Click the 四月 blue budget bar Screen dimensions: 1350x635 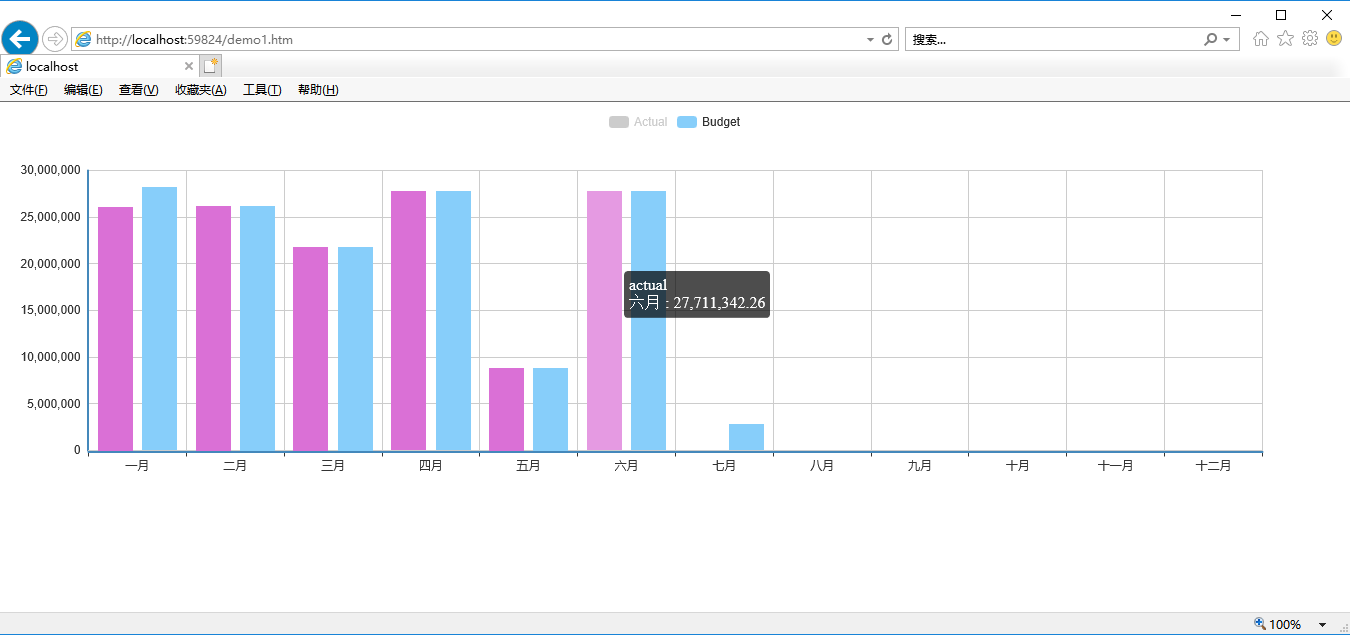[453, 321]
